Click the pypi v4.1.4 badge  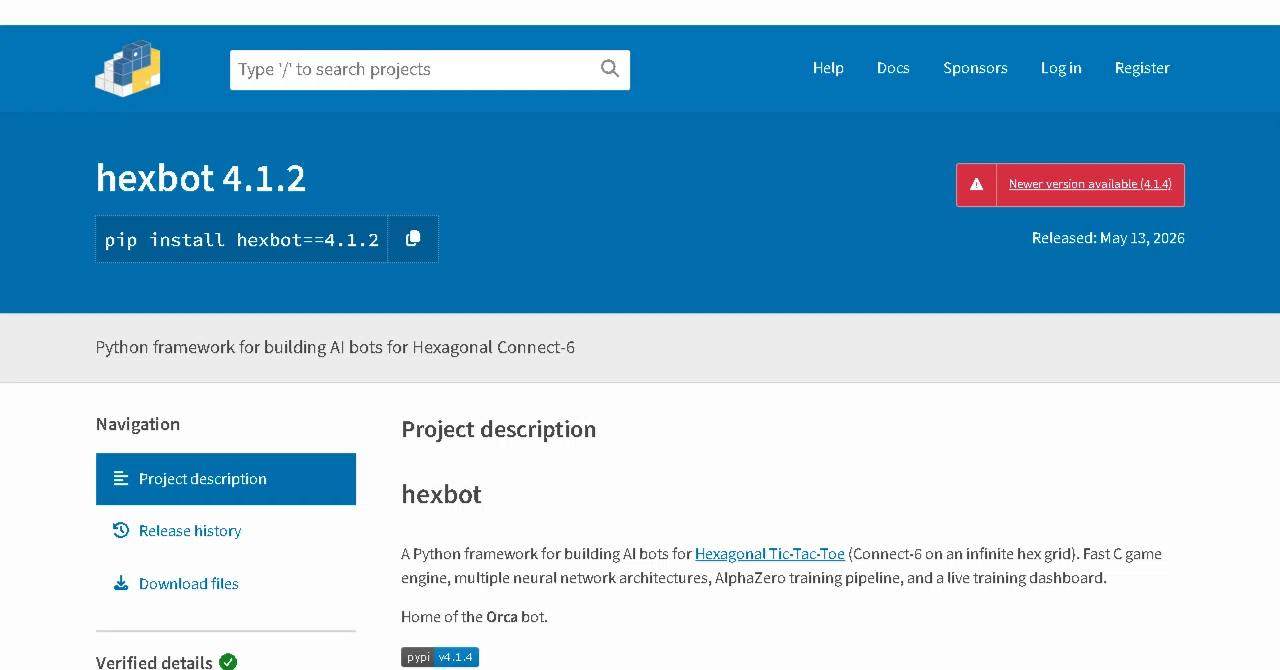coord(440,657)
